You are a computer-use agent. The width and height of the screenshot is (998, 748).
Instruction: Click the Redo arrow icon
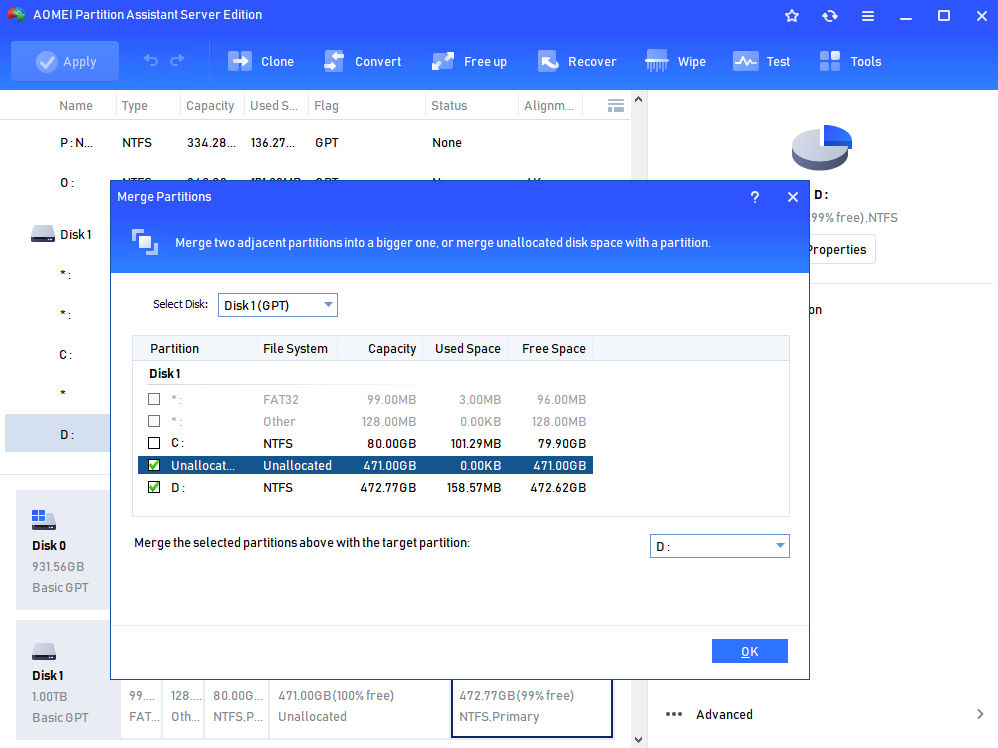click(177, 60)
